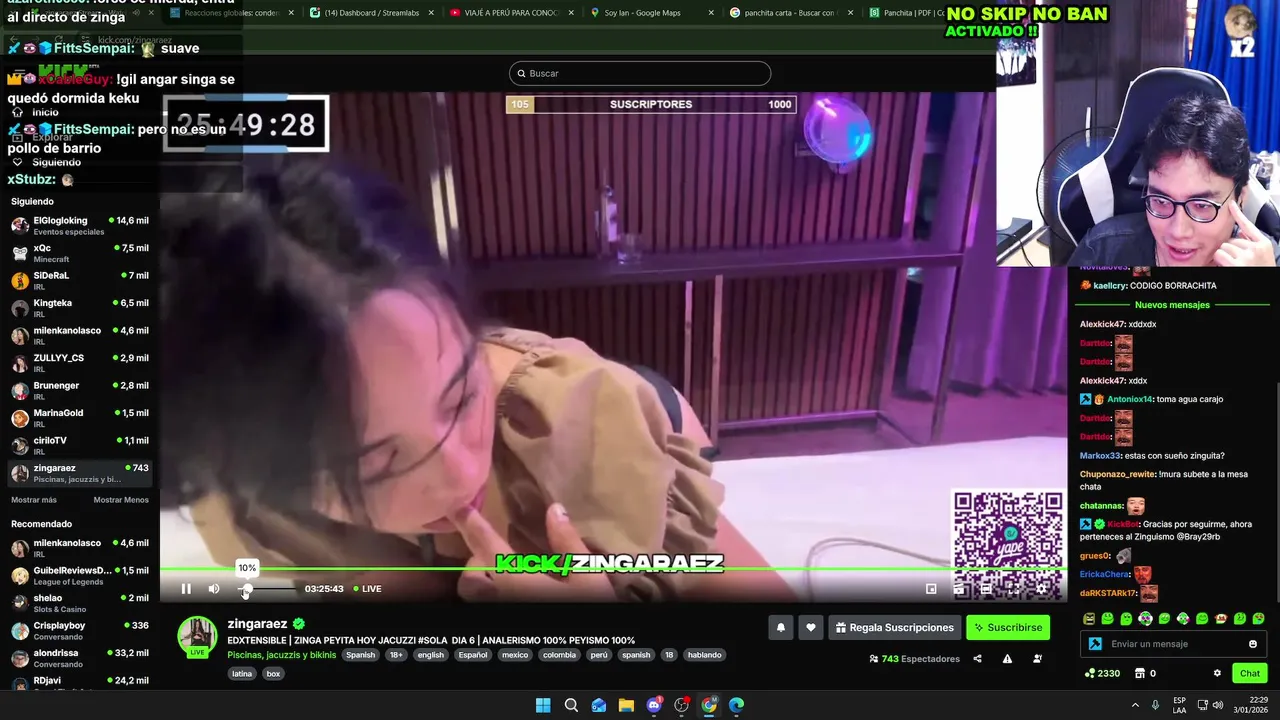Open alondrissa recommended channel

(80, 658)
